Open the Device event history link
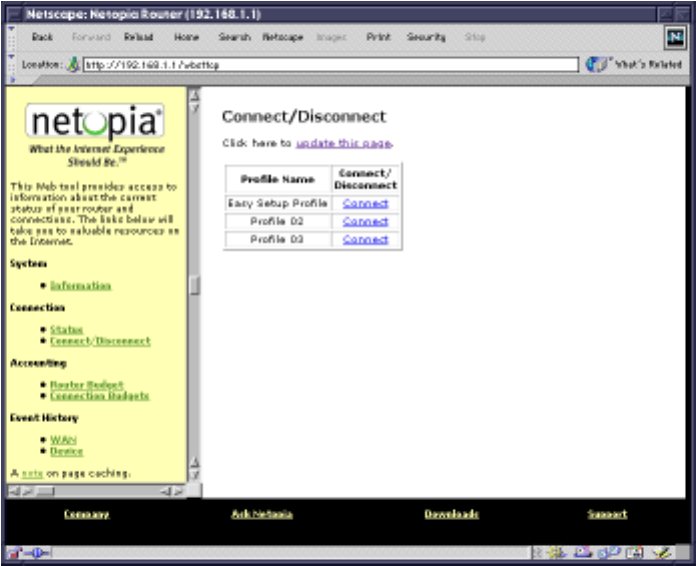Viewport: 696px width, 566px height. pyautogui.click(x=67, y=451)
